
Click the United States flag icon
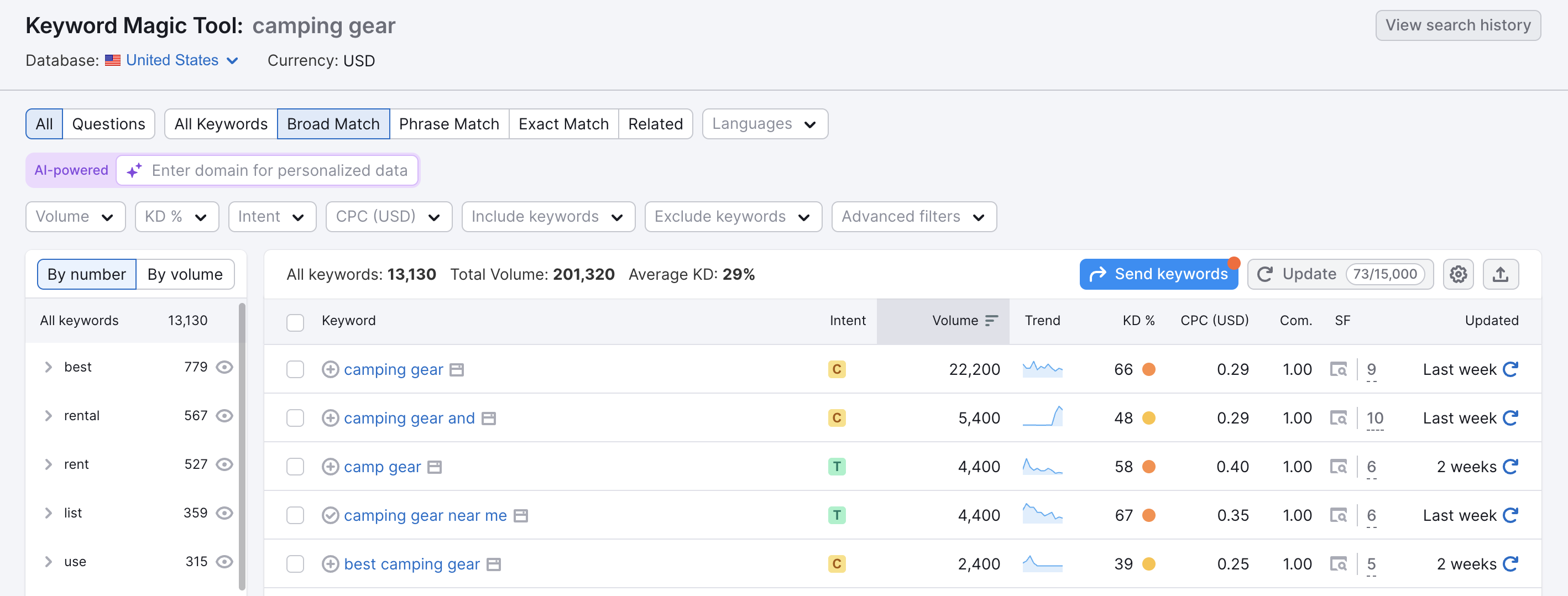tap(113, 60)
